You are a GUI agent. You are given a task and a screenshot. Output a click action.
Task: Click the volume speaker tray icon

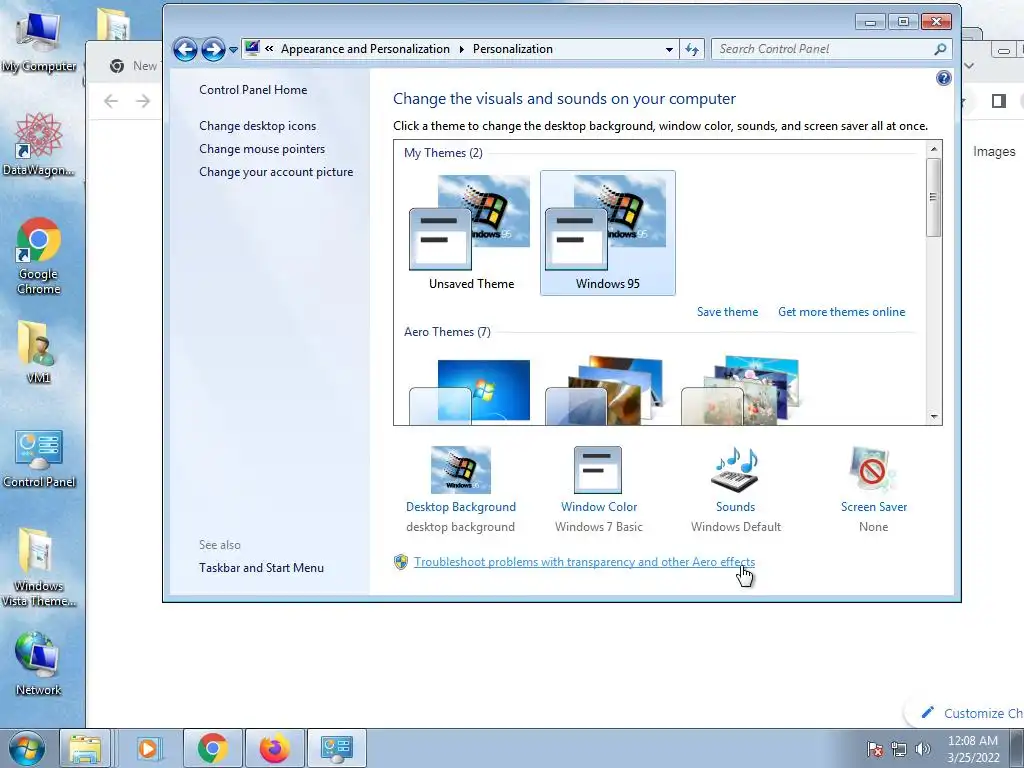(923, 749)
